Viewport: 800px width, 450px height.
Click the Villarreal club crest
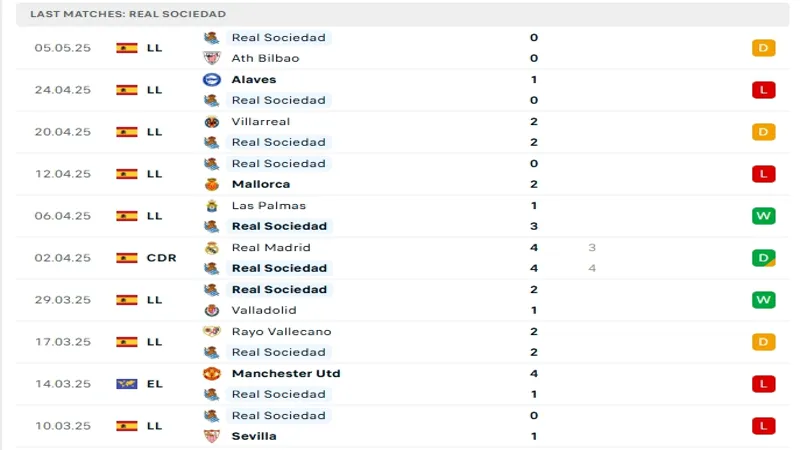point(211,121)
